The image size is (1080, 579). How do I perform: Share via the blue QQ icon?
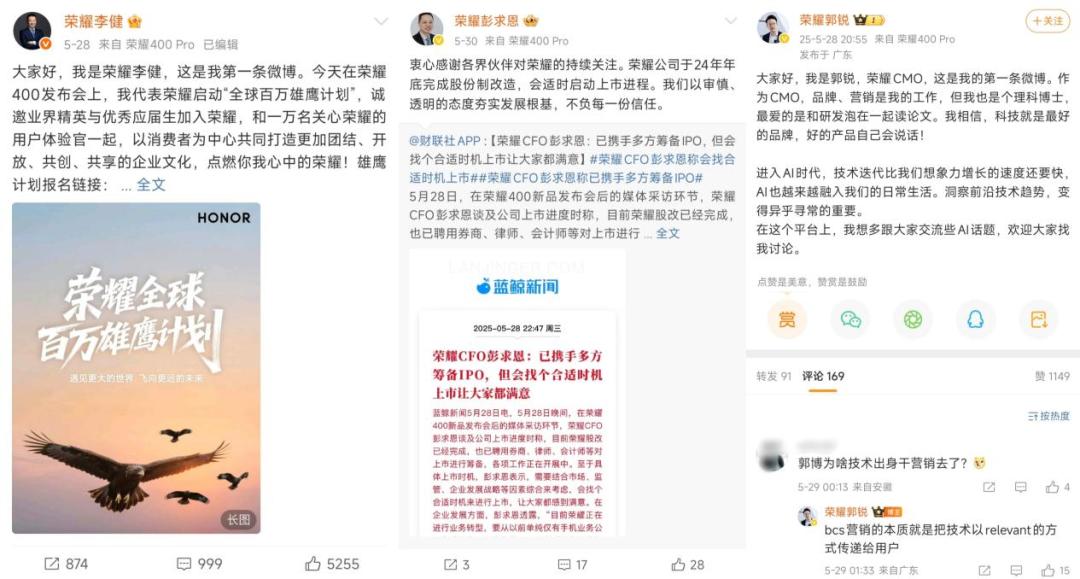click(975, 319)
